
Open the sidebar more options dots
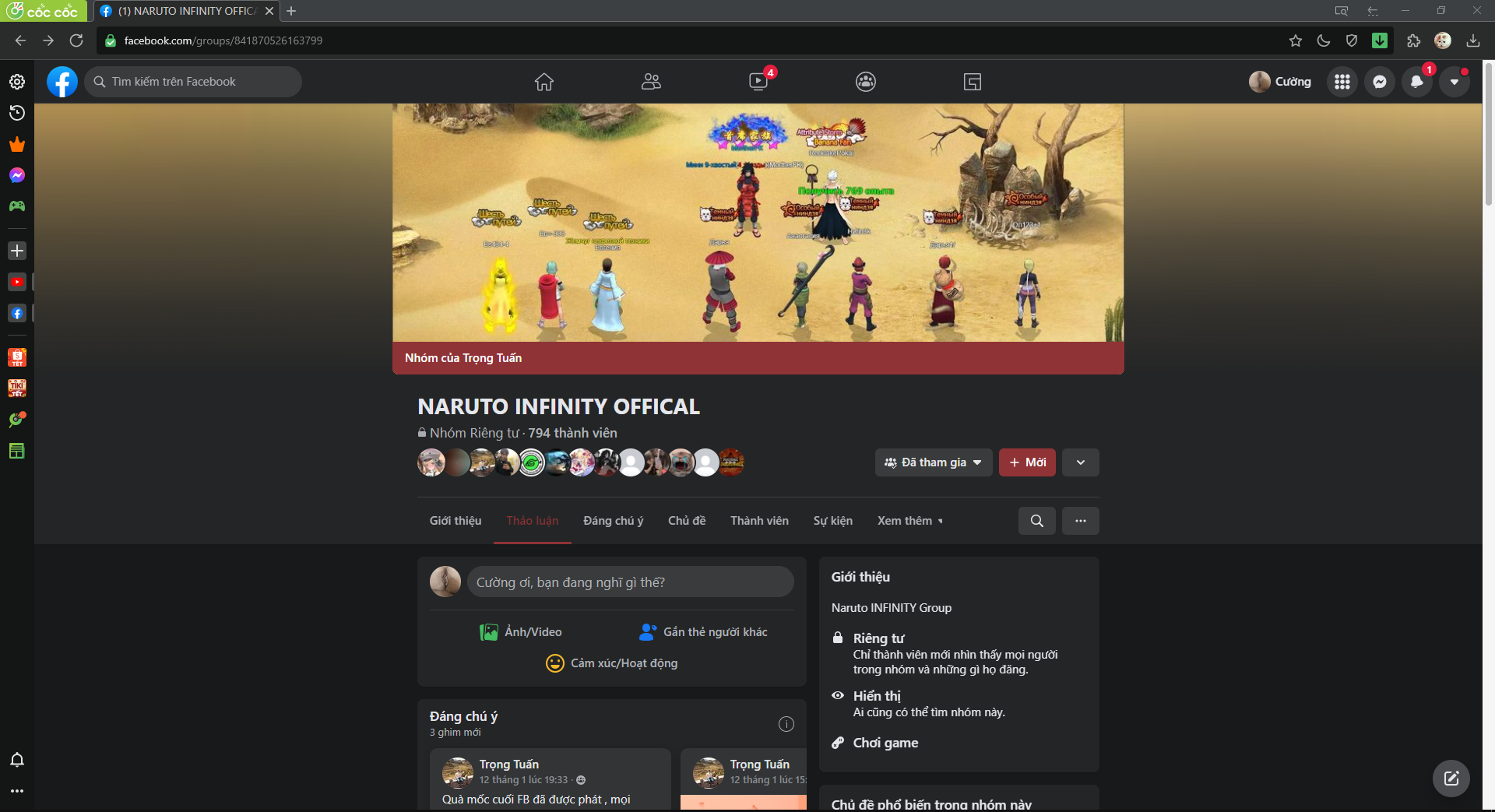tap(17, 791)
